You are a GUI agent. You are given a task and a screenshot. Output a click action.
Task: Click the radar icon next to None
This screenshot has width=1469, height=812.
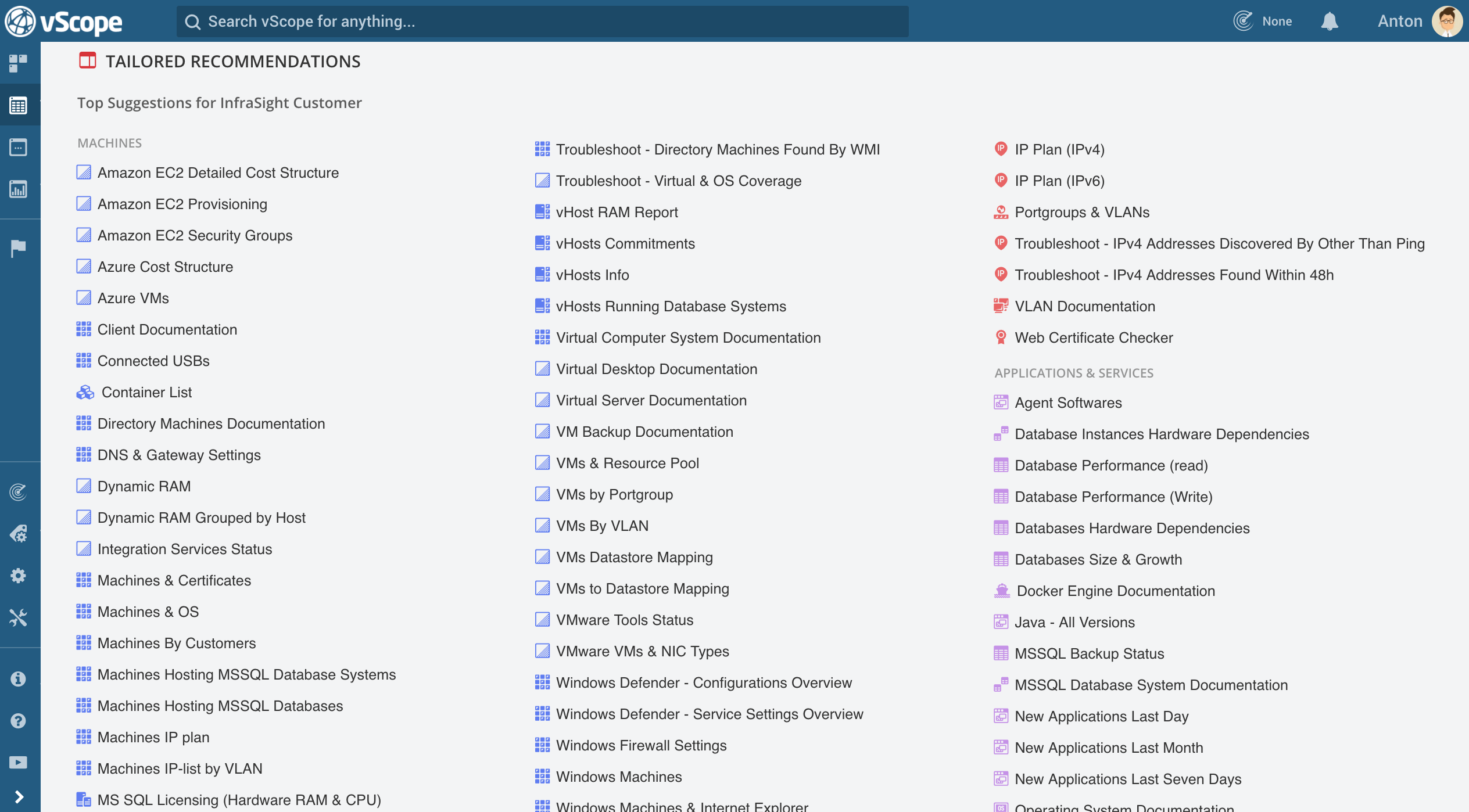[x=1243, y=21]
